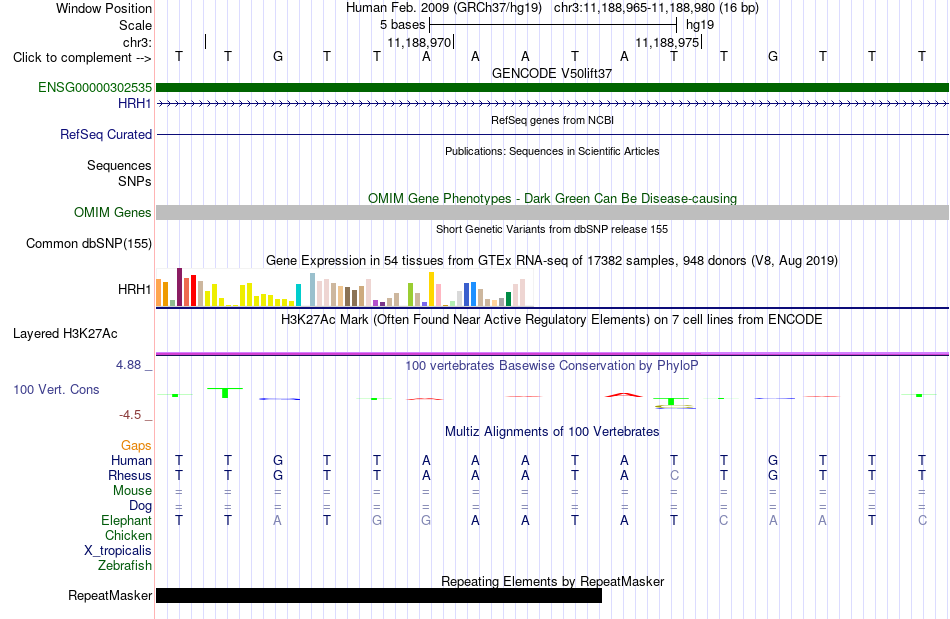Click the HRH1 intron arrow line
950x619 pixels.
click(552, 104)
